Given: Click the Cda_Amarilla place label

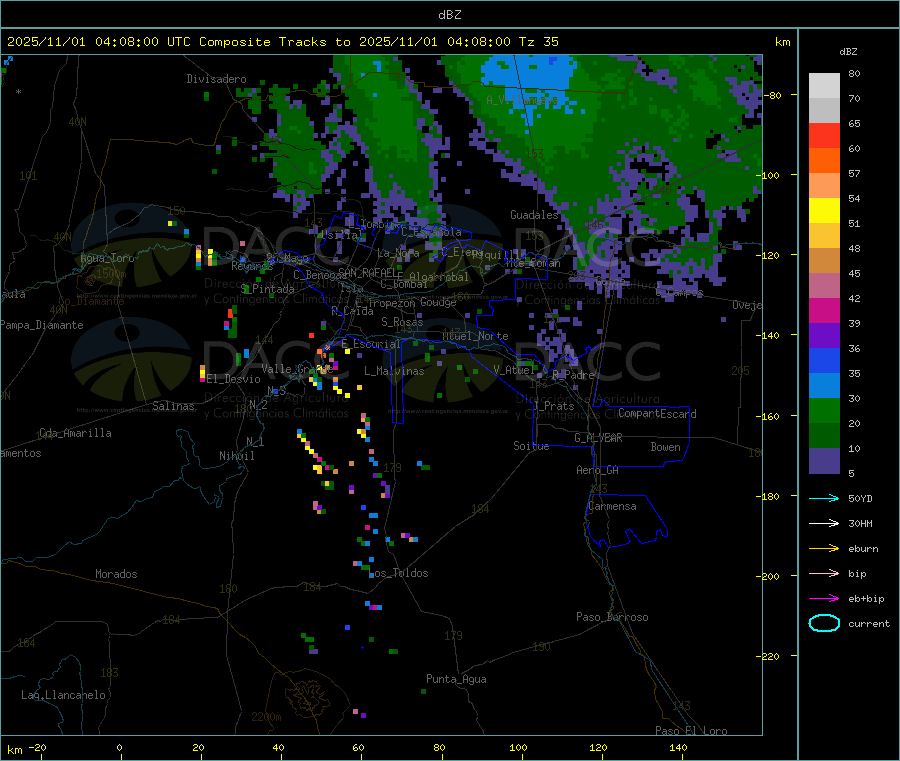Looking at the screenshot, I should coord(75,433).
